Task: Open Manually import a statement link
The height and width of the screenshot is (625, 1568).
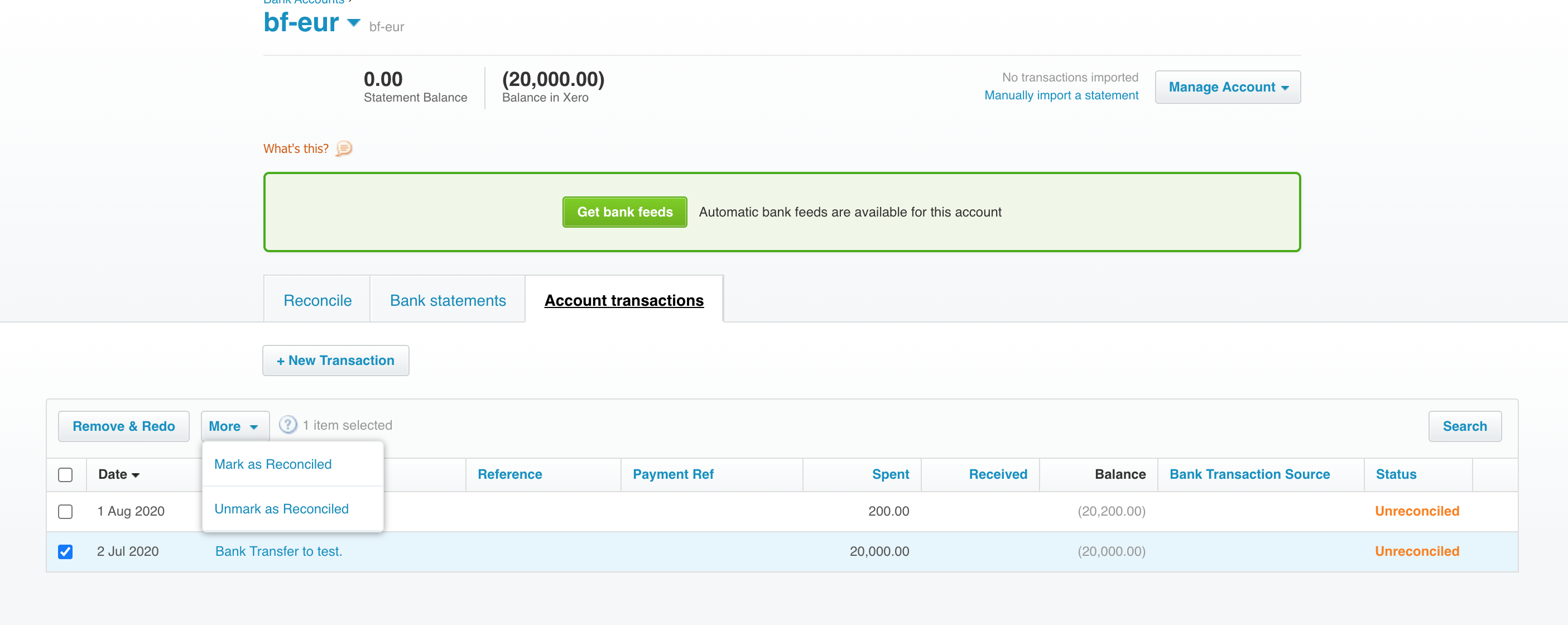Action: [x=1061, y=95]
